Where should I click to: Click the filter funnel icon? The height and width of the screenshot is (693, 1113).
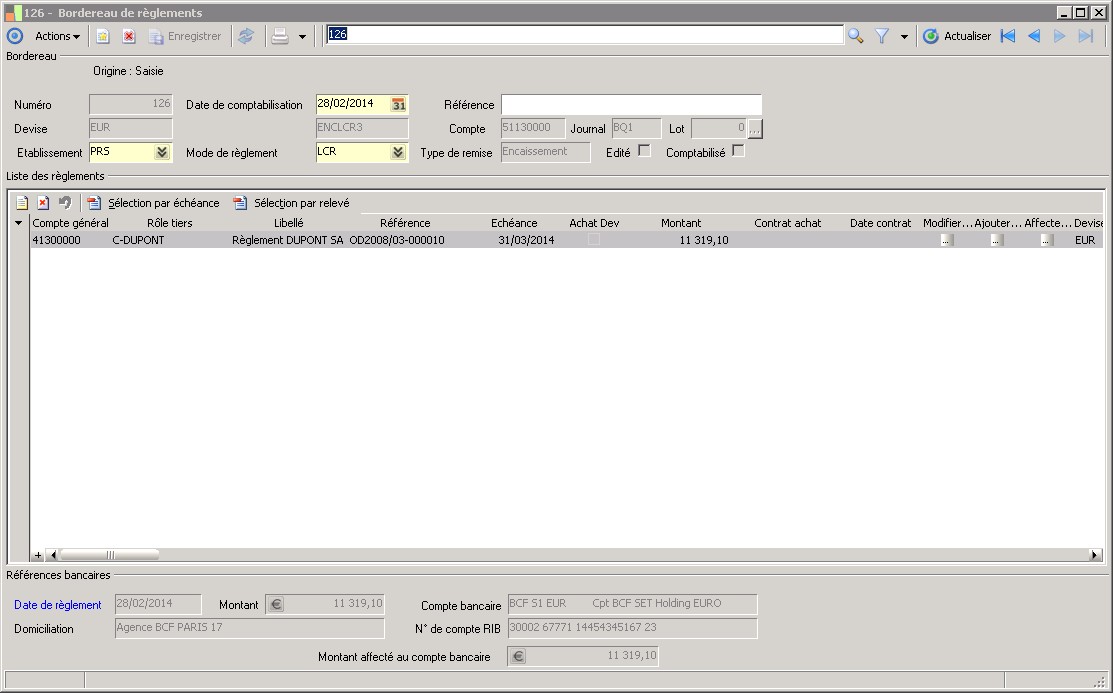tap(882, 36)
